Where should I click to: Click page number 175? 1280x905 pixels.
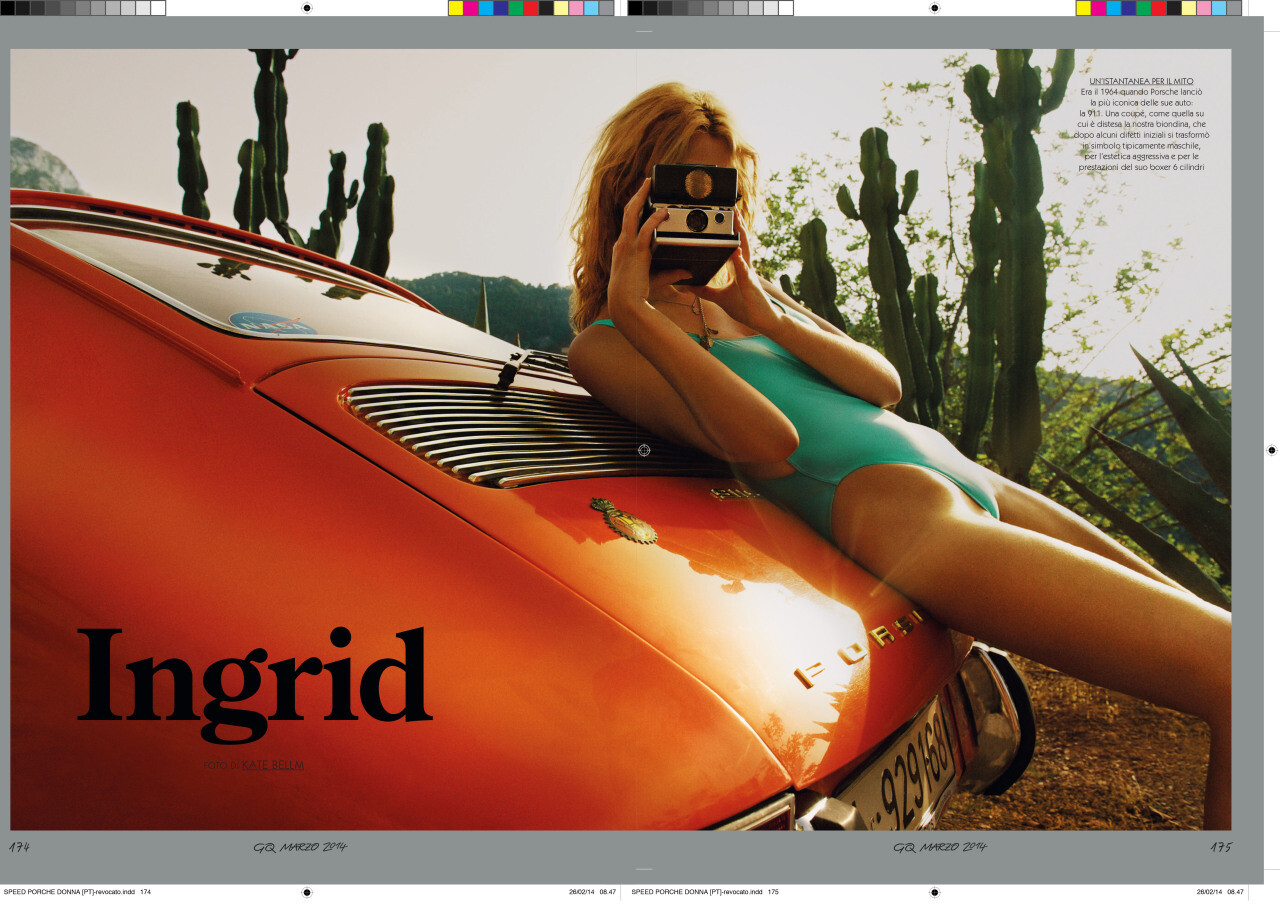(1221, 847)
